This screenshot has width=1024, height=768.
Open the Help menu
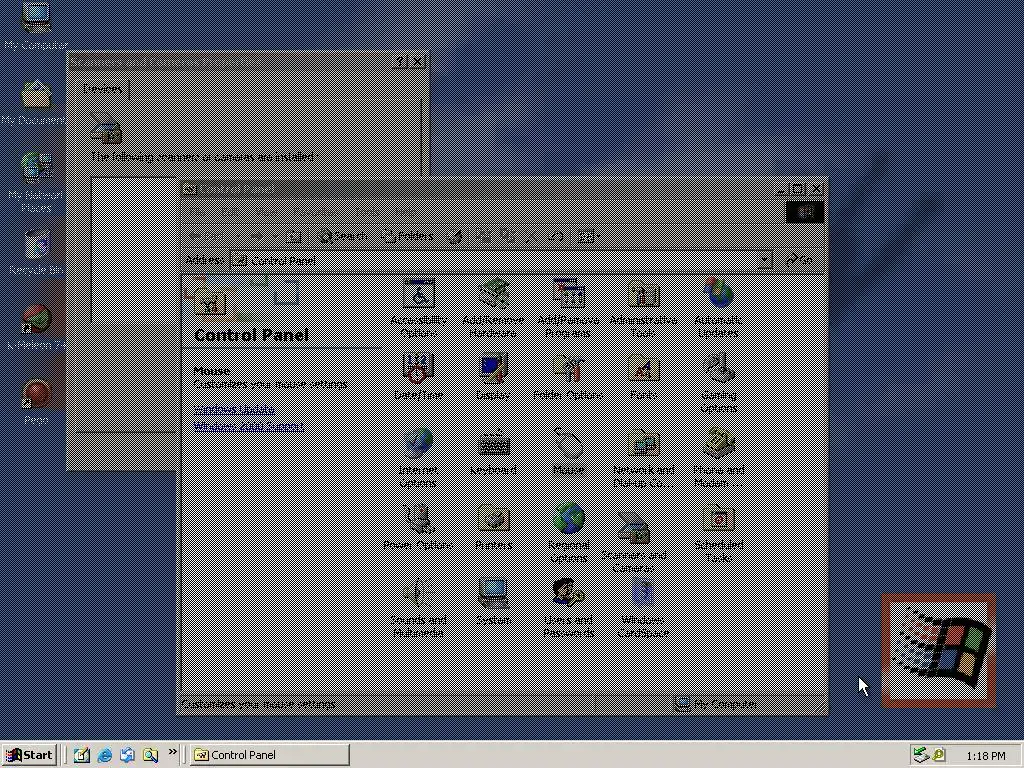[405, 212]
